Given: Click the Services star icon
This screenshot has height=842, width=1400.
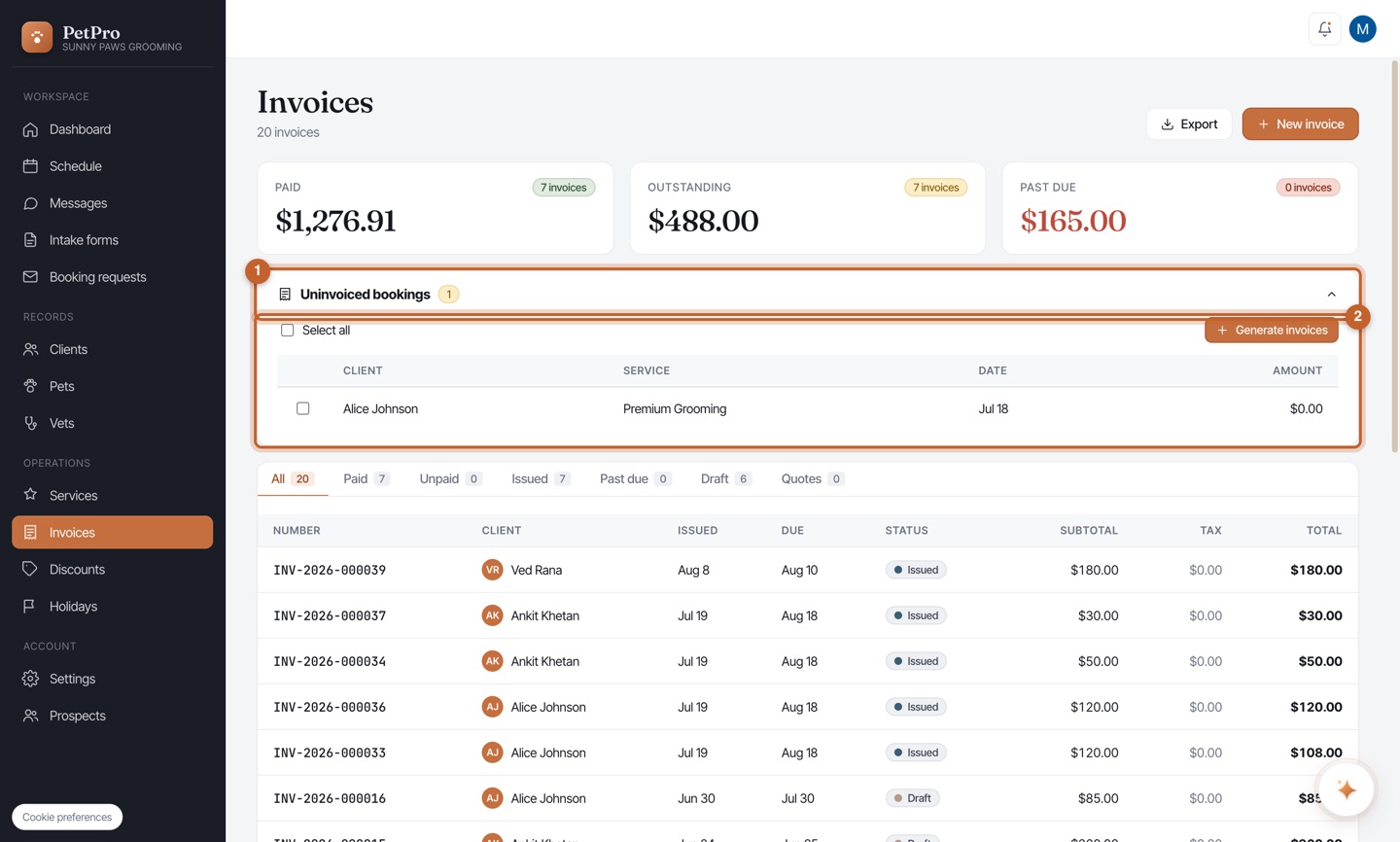Looking at the screenshot, I should 30,495.
